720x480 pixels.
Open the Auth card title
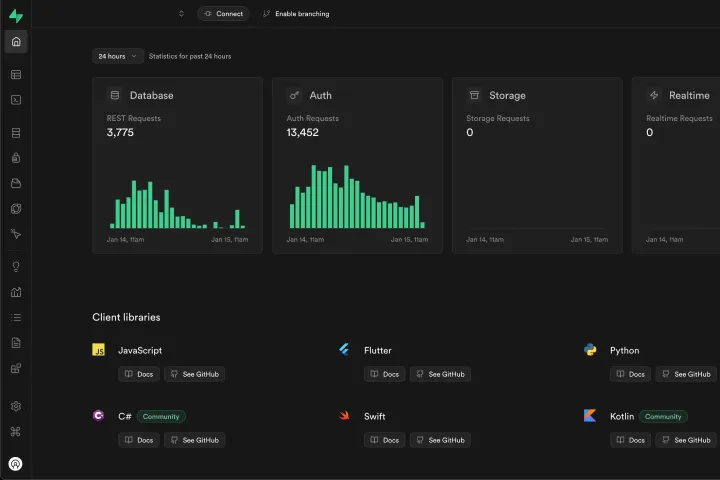pos(321,96)
